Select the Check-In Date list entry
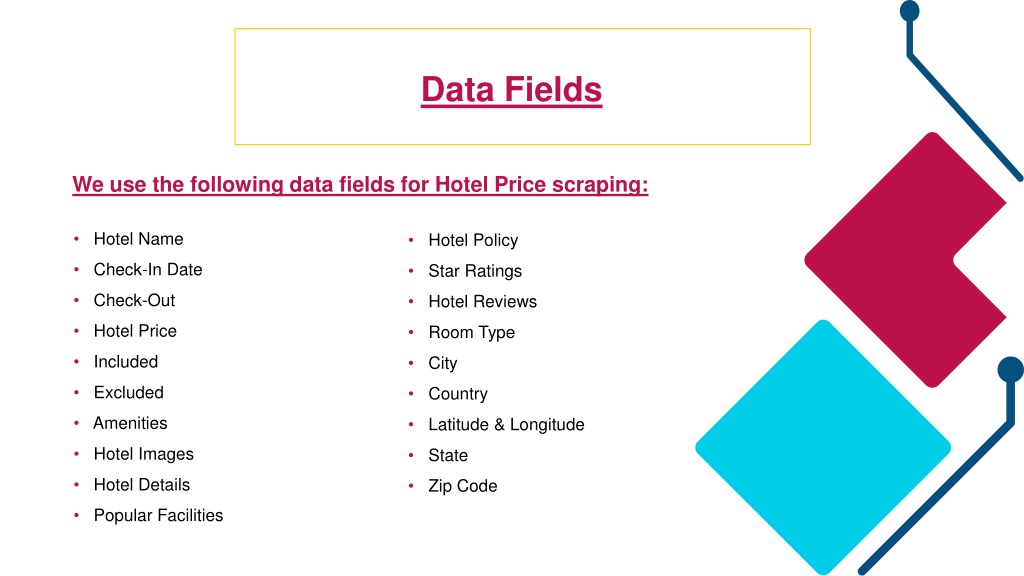The image size is (1024, 576). coord(148,270)
